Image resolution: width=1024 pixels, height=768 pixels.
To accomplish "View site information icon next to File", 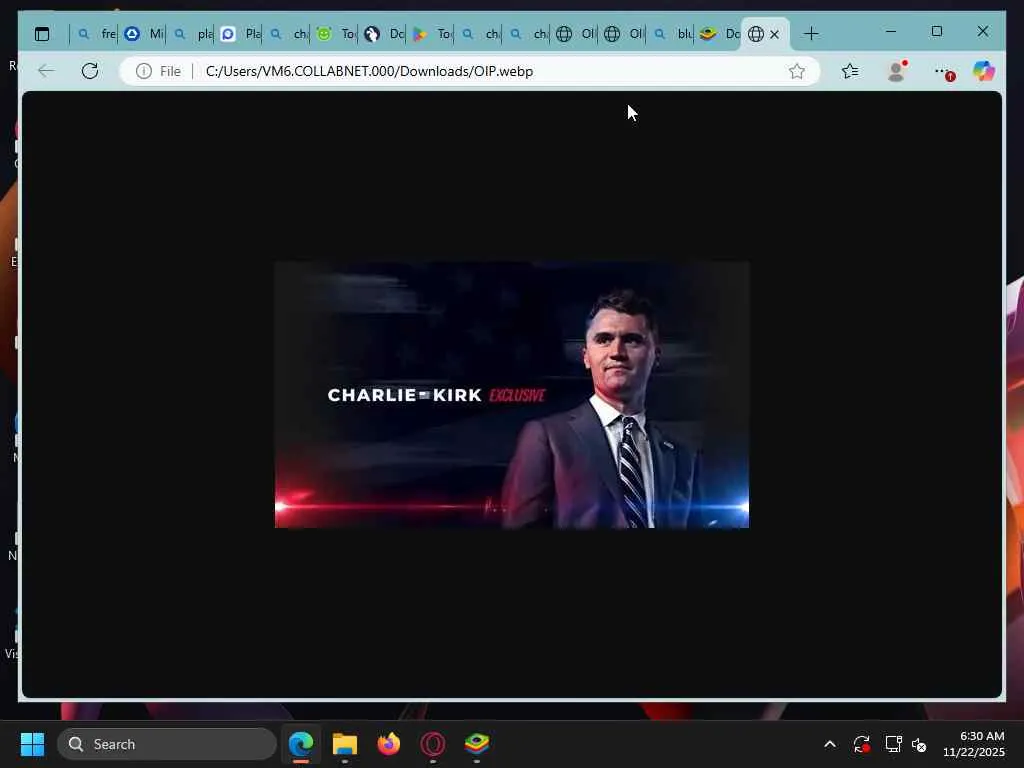I will 144,71.
